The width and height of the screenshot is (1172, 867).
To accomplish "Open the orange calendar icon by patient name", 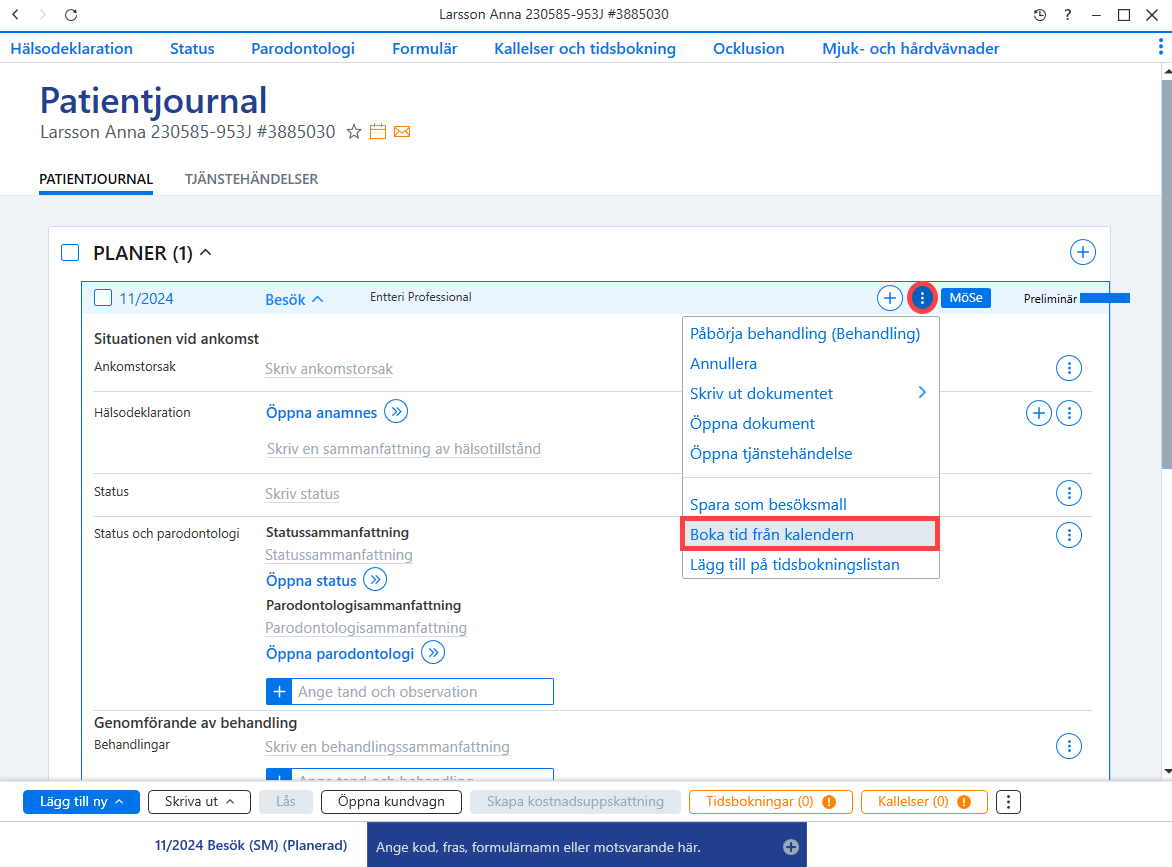I will tap(378, 132).
